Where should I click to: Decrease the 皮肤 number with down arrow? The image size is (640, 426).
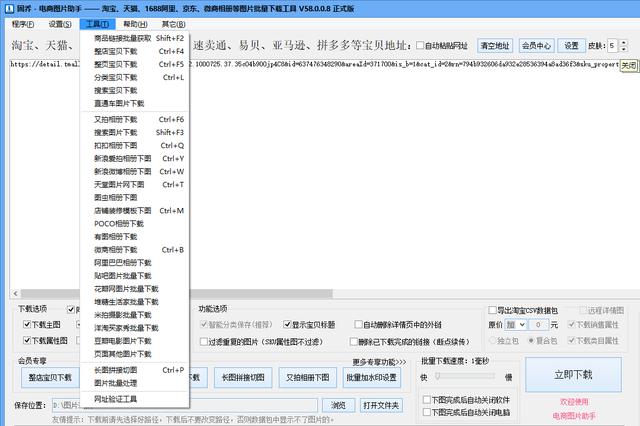624,49
